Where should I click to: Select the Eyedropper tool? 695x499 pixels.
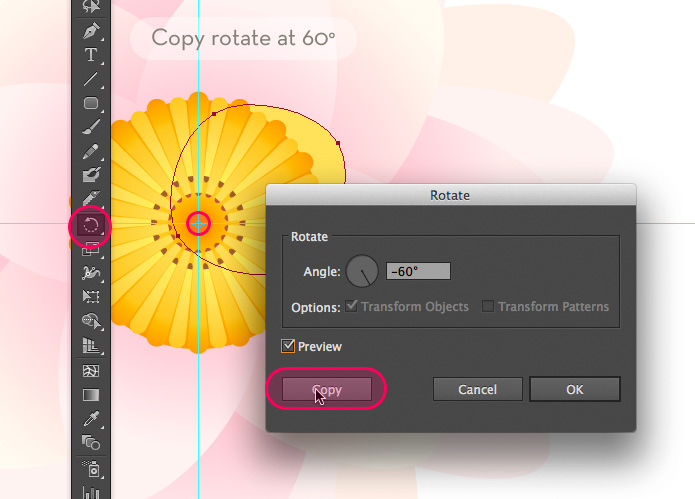pos(91,418)
